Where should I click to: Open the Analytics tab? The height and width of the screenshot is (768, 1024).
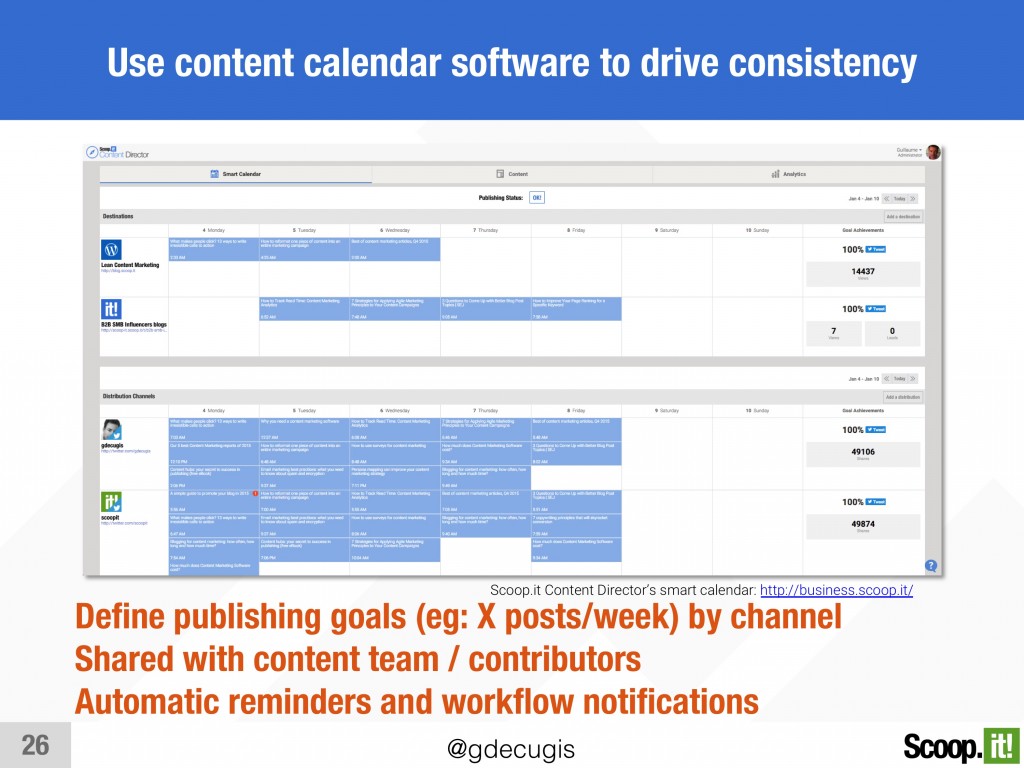click(788, 174)
